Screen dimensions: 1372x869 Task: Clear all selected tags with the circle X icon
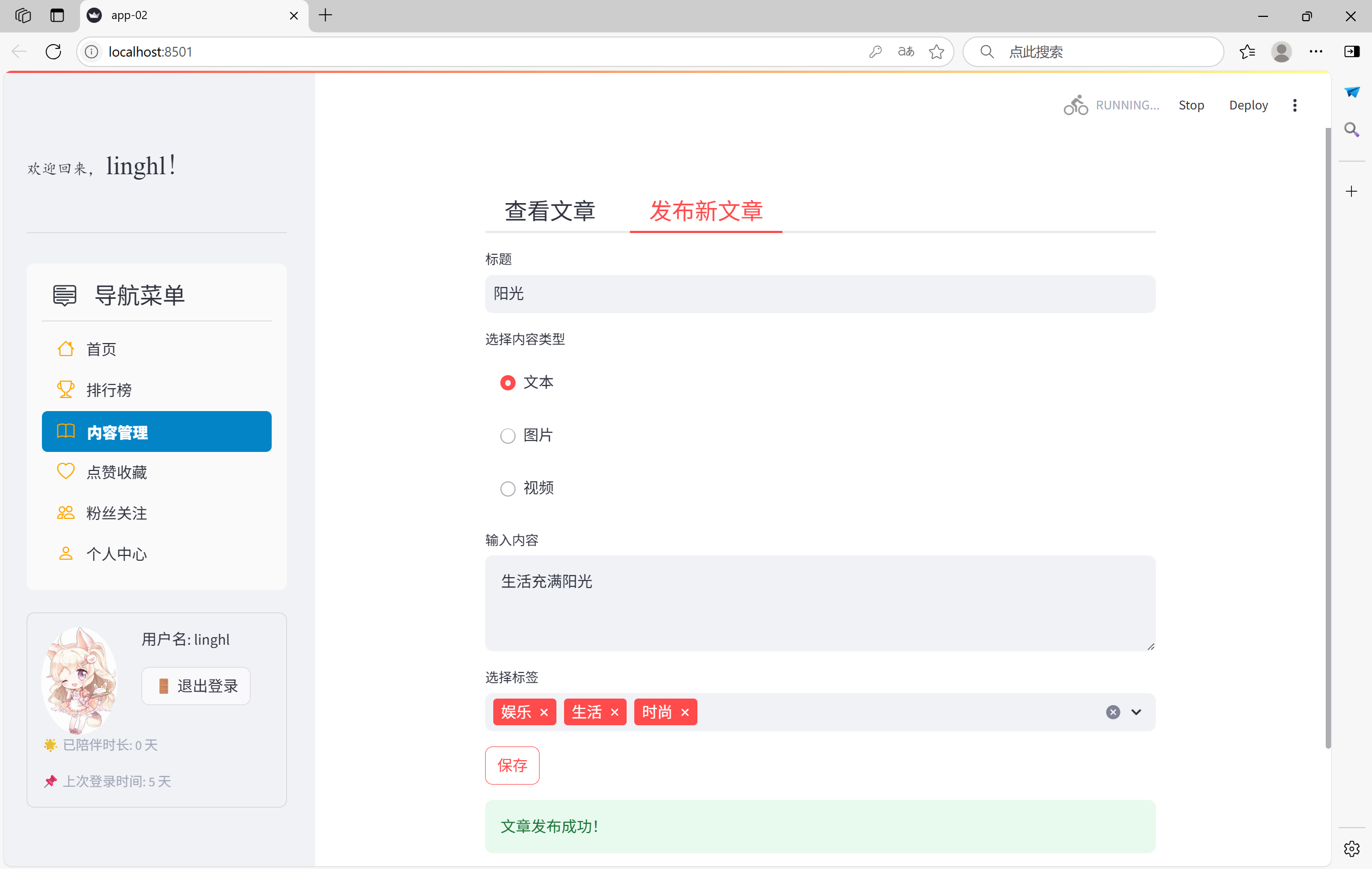(x=1113, y=712)
